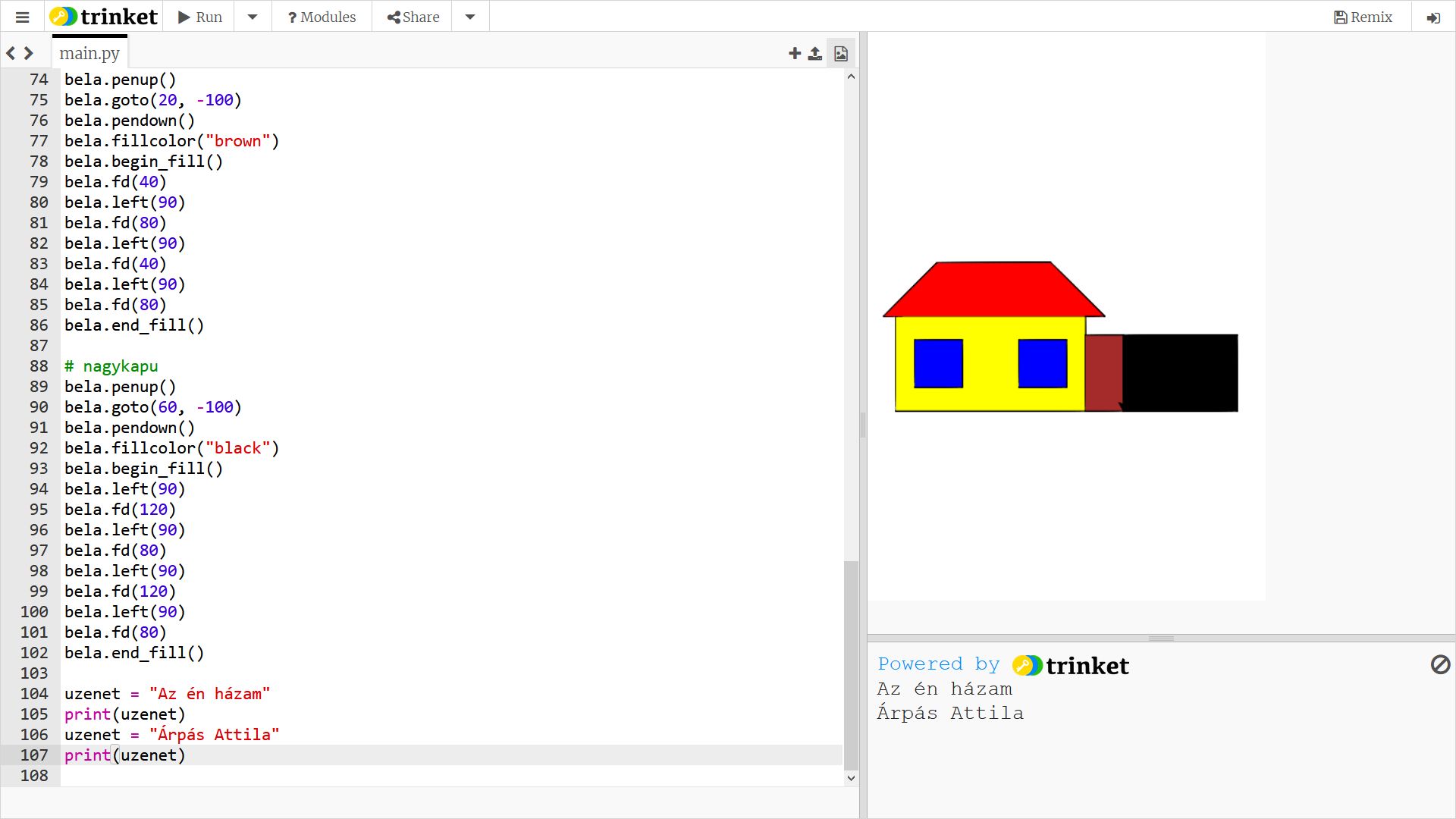Clear console output with the clear icon
Screen dimensions: 1456x819
click(x=1439, y=665)
